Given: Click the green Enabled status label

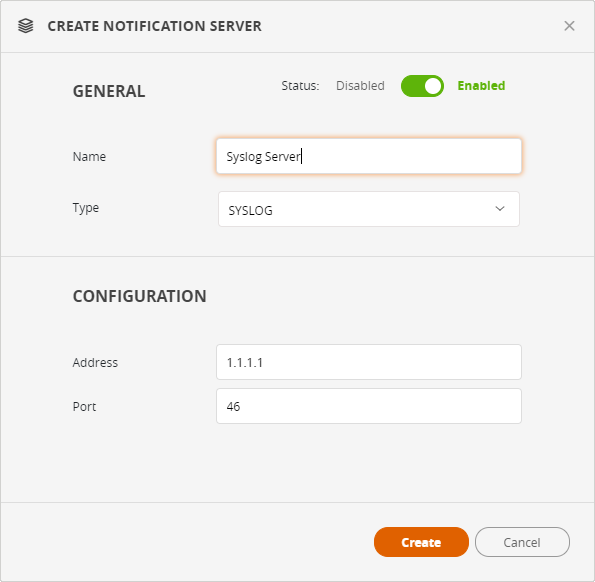Looking at the screenshot, I should tap(481, 86).
